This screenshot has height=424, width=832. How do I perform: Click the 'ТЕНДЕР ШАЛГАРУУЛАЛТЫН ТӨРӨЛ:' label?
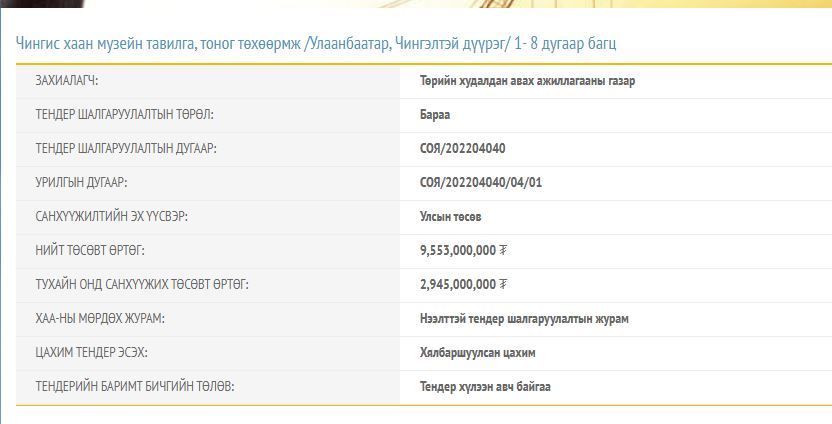pyautogui.click(x=124, y=115)
